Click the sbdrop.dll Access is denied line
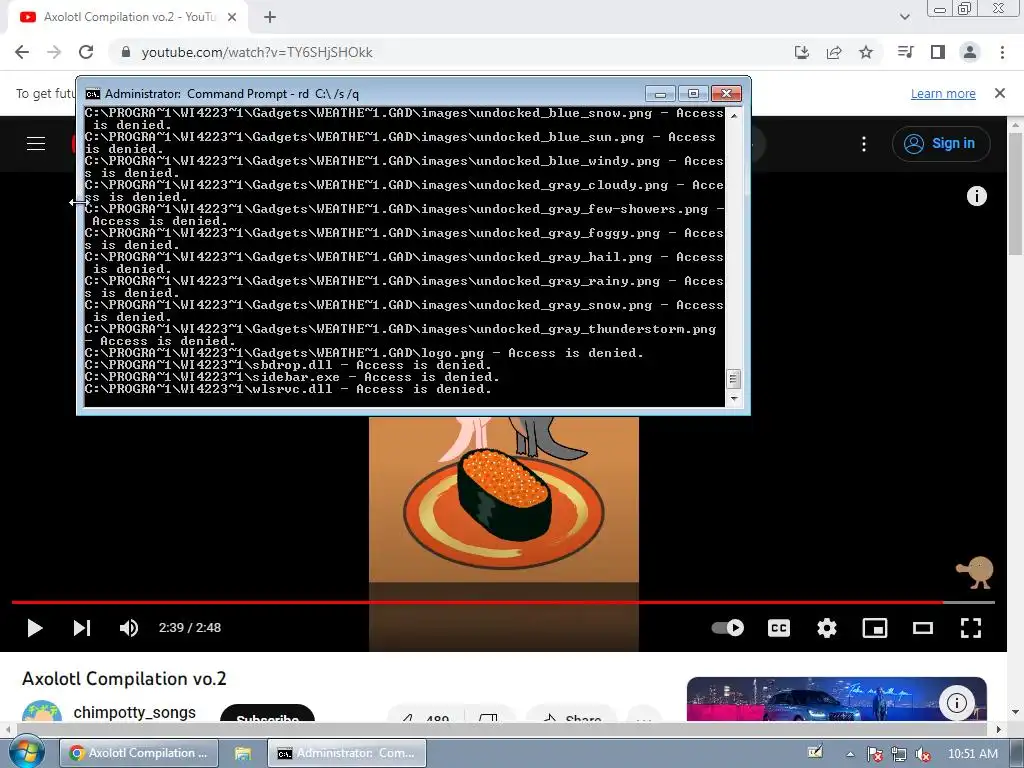The height and width of the screenshot is (768, 1024). [x=288, y=365]
